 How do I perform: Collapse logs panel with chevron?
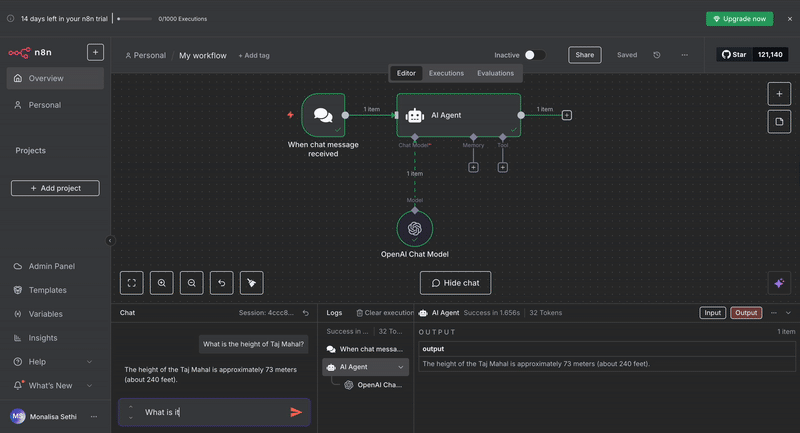click(788, 313)
